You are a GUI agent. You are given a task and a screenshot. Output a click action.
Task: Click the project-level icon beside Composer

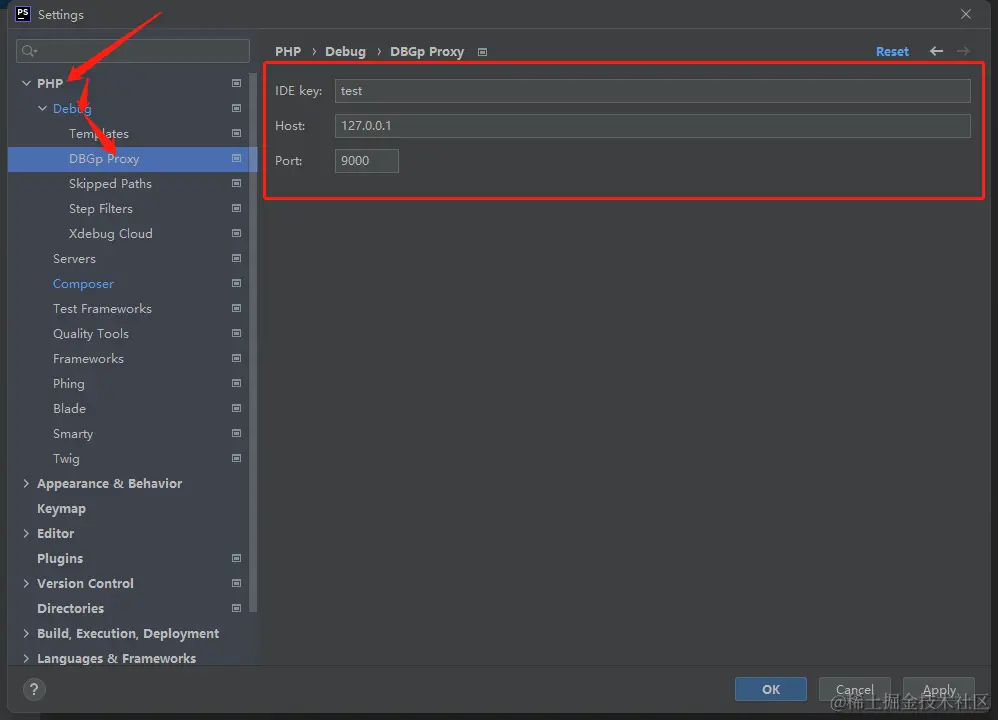pyautogui.click(x=236, y=283)
